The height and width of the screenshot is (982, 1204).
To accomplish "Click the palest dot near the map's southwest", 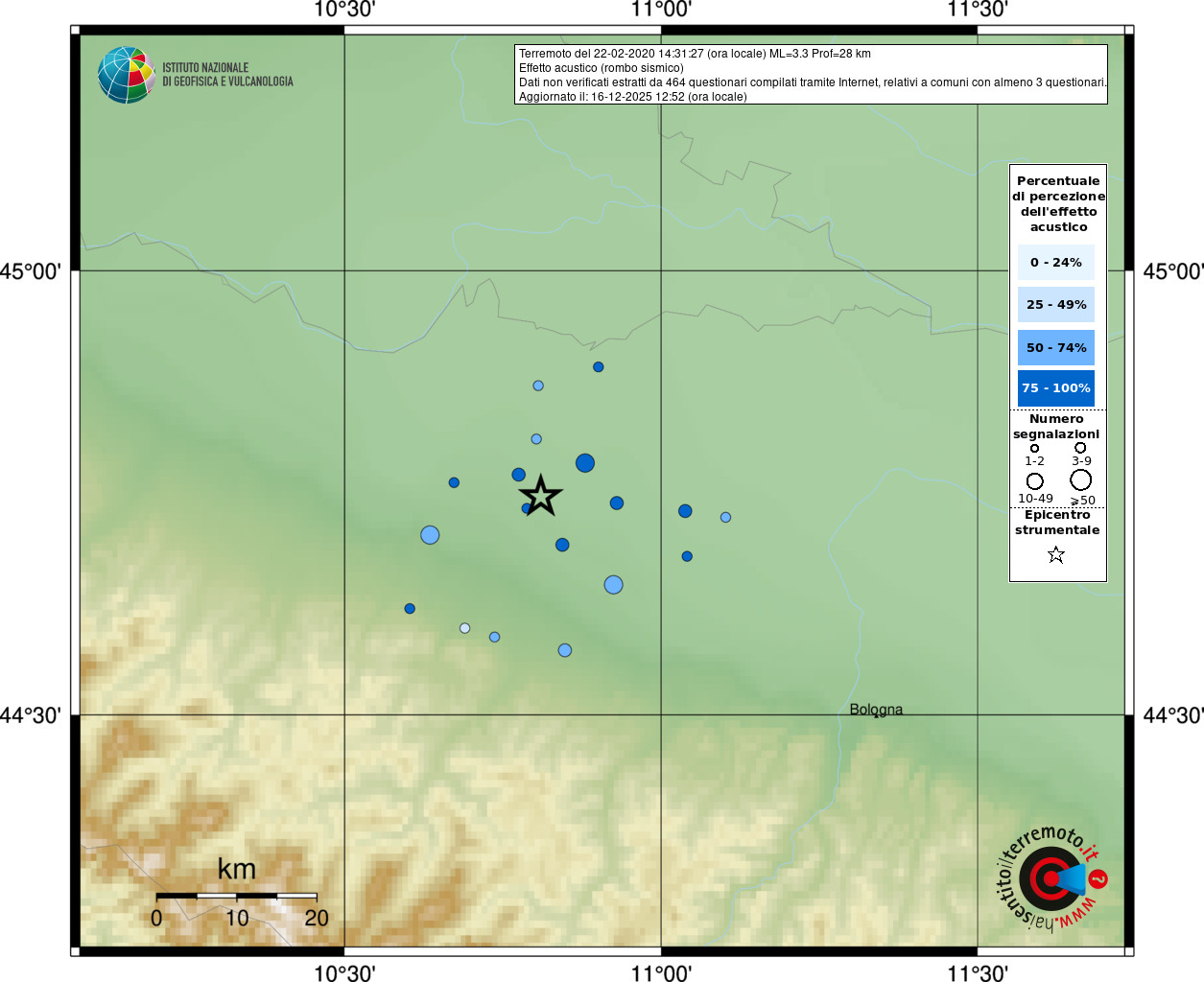I will click(465, 628).
